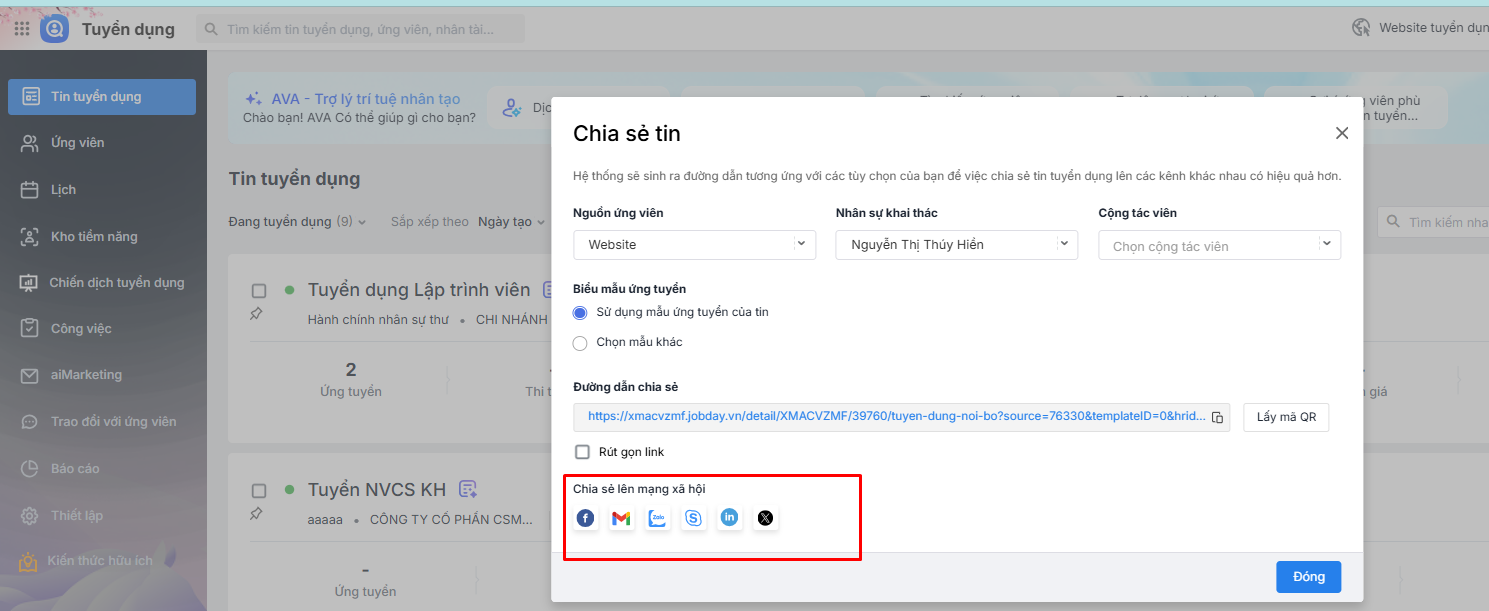Open Công việc in the sidebar
1489x611 pixels.
(x=102, y=329)
